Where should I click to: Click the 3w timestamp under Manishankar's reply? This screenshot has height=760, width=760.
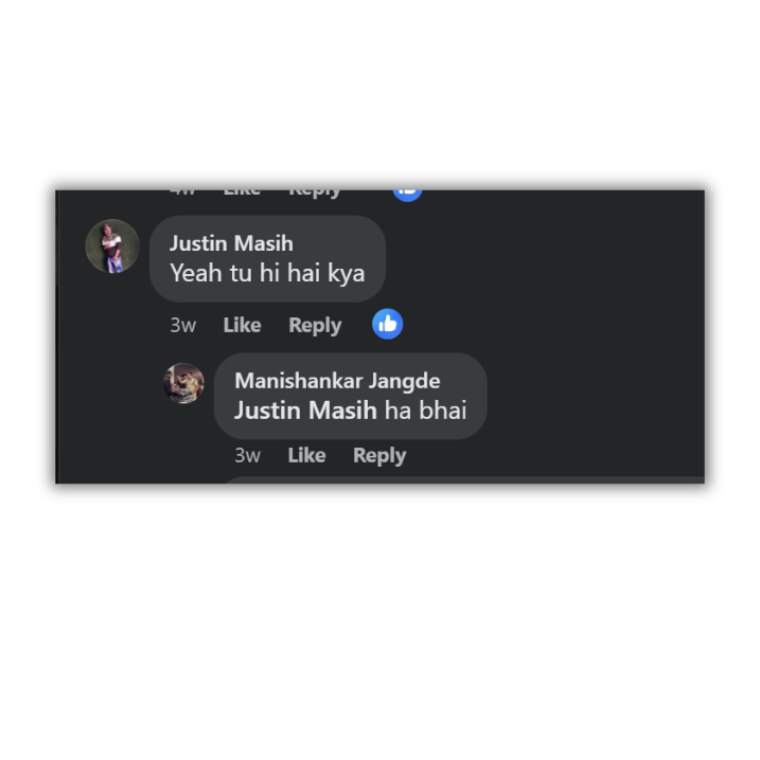tap(248, 456)
